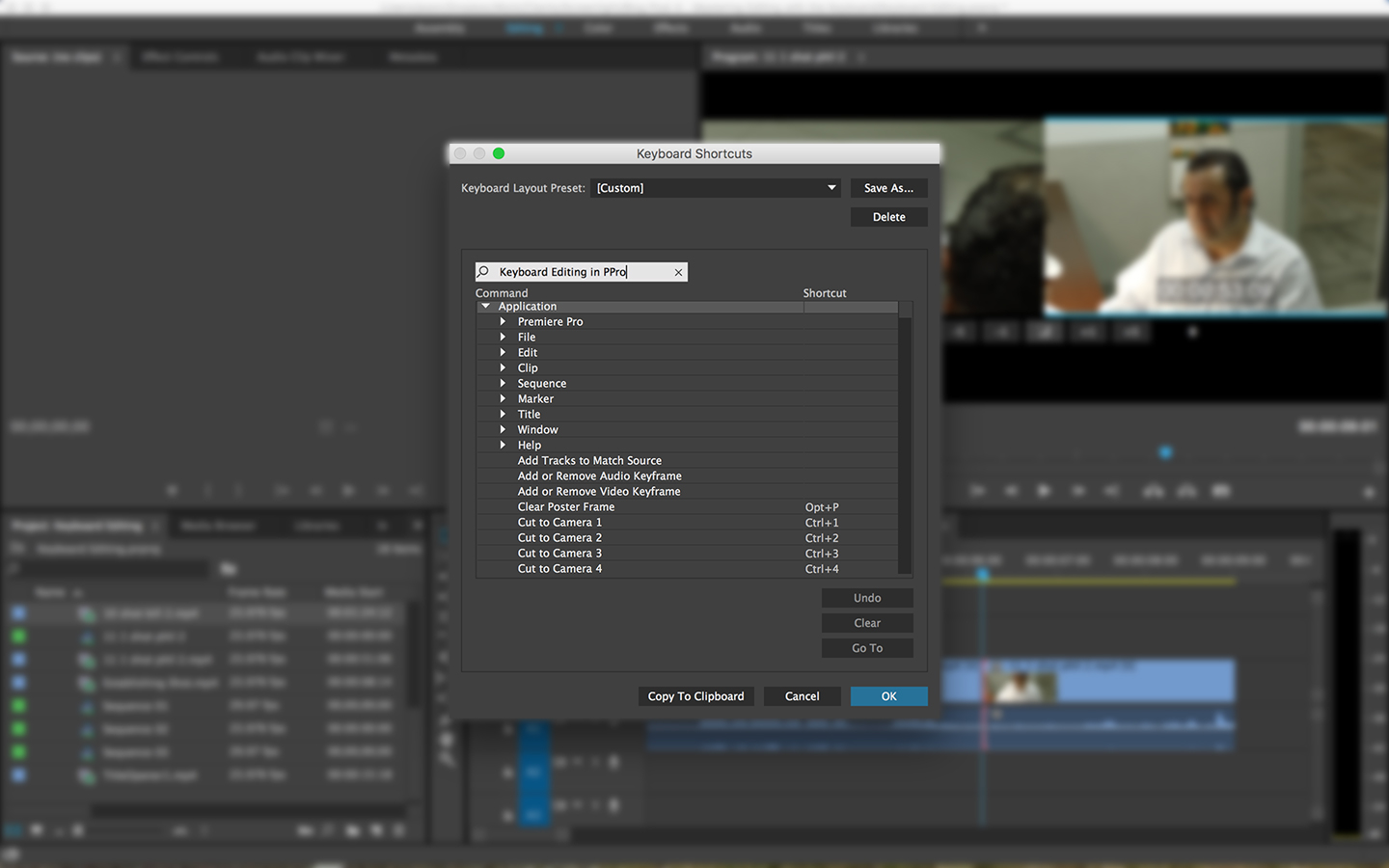1389x868 pixels.
Task: Click the Ctrl+1 shortcut cell
Action: pyautogui.click(x=822, y=523)
